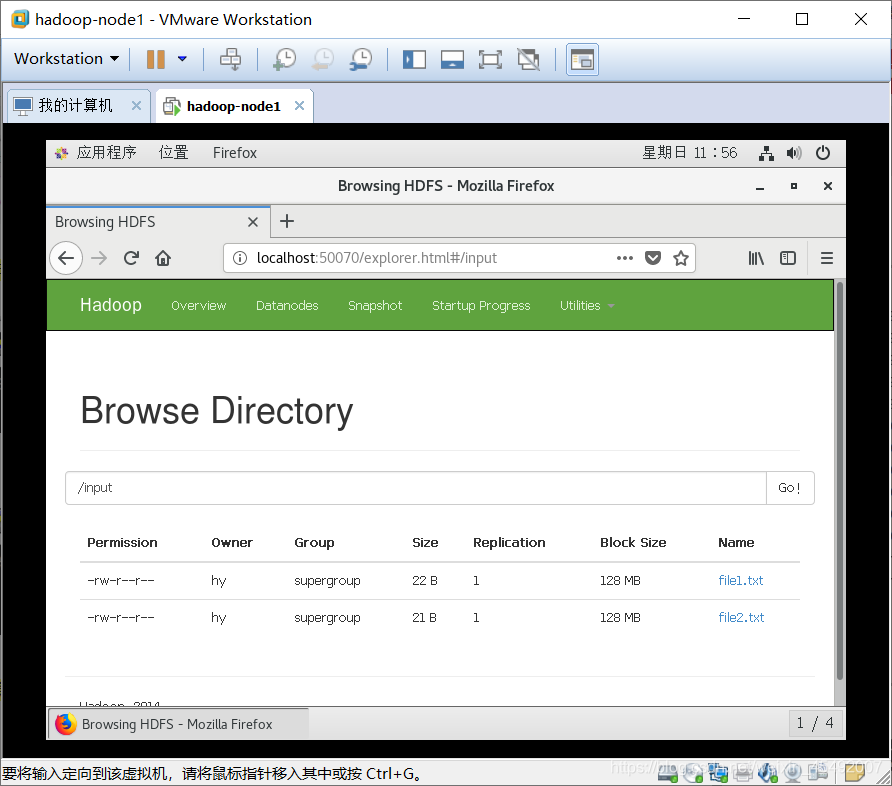Open the Firefox hamburger menu
This screenshot has height=786, width=892.
coord(827,258)
